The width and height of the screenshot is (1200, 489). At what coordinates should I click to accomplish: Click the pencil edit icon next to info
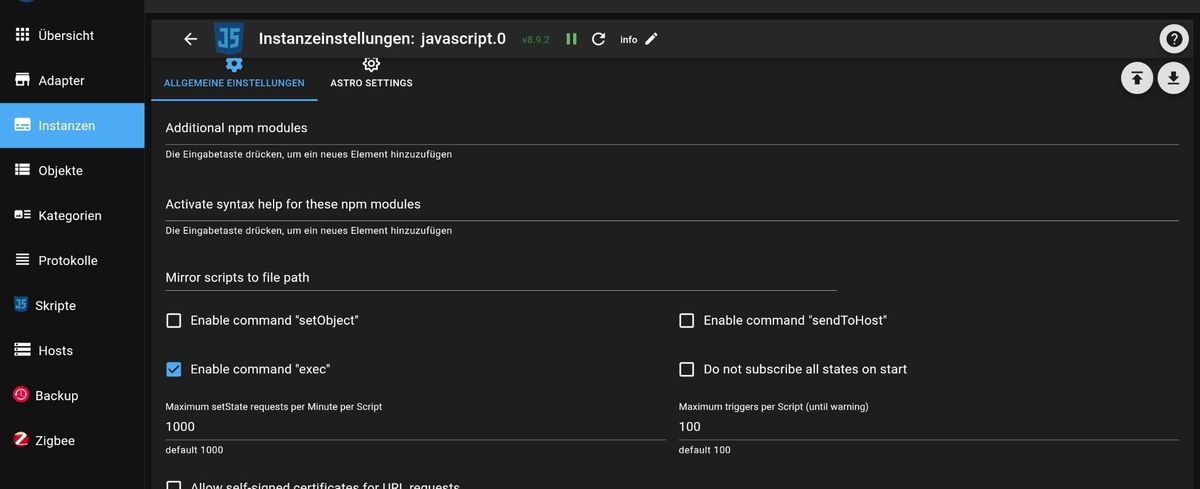pos(651,39)
